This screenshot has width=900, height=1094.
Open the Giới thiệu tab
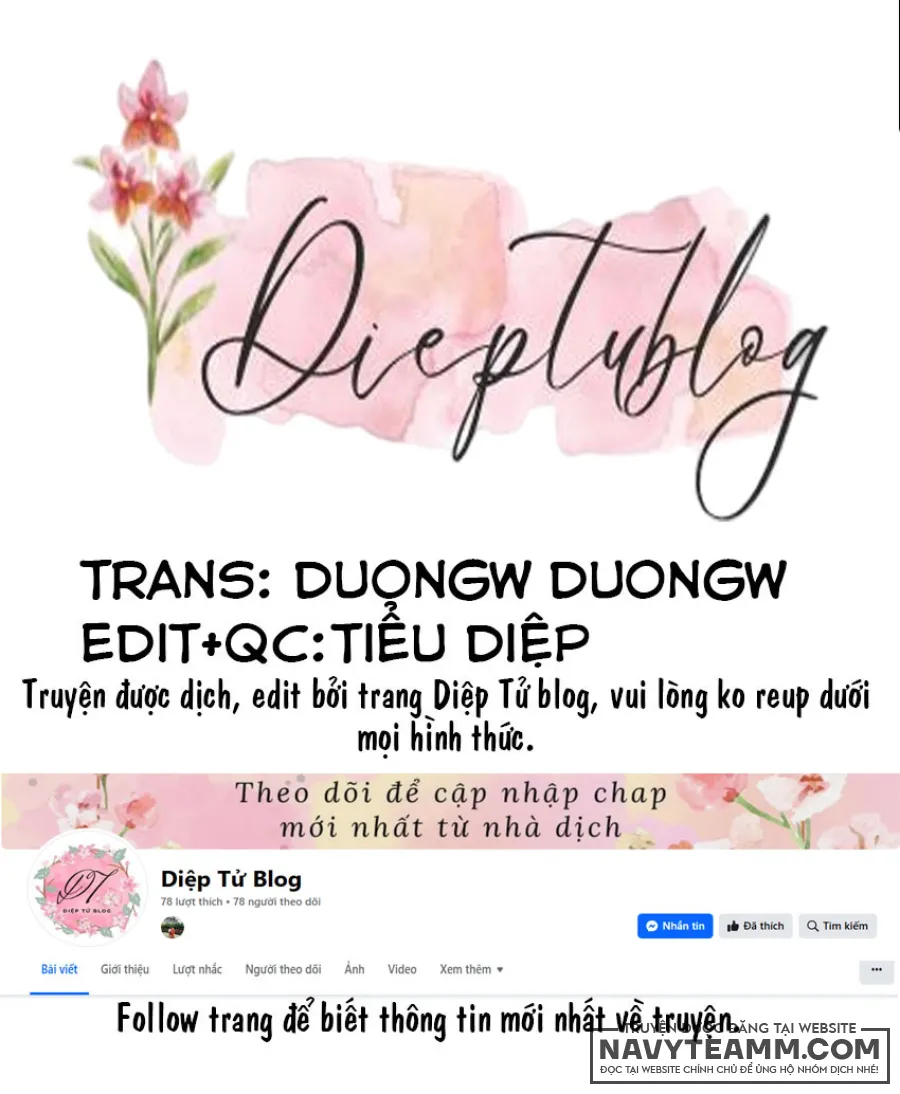point(125,970)
